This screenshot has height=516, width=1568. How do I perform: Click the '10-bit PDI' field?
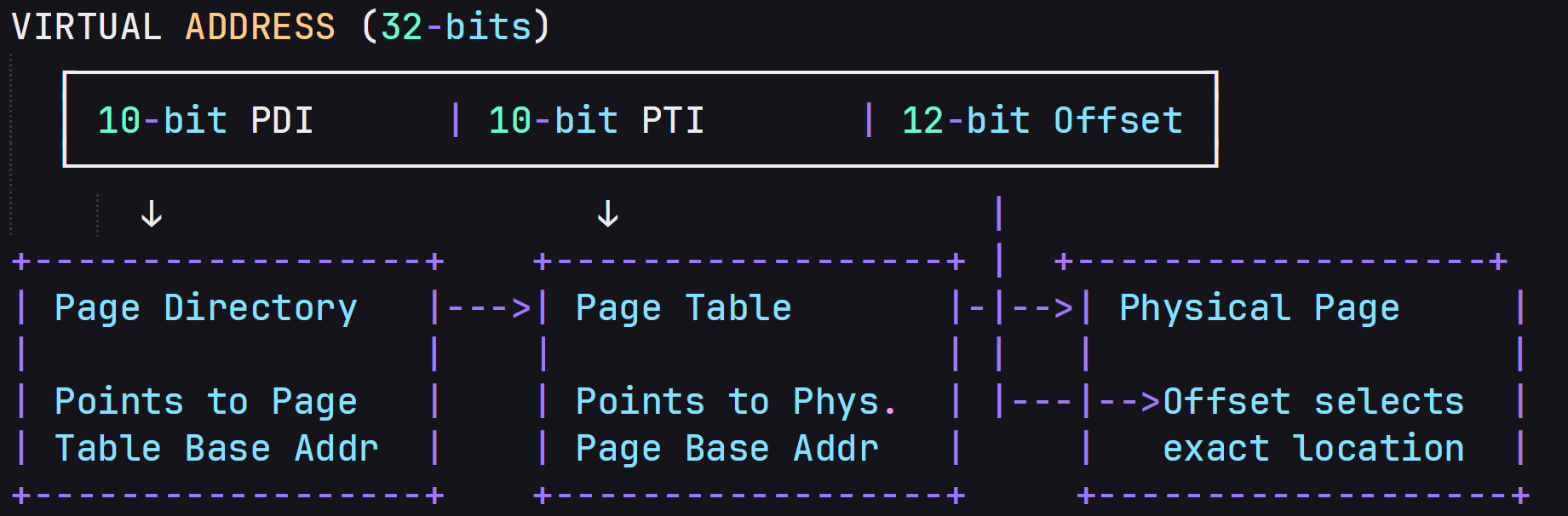[x=205, y=120]
